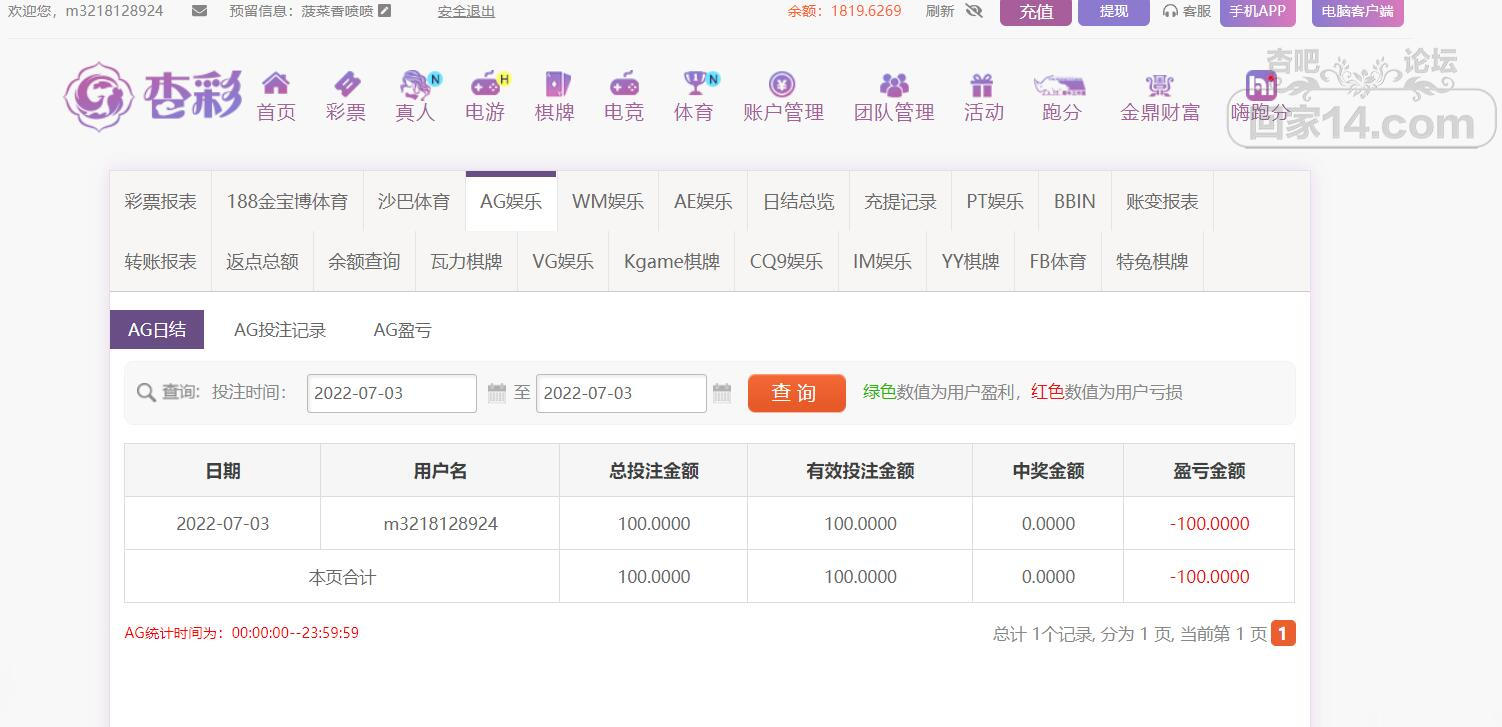
Task: Toggle balance visibility eye icon
Action: point(974,11)
